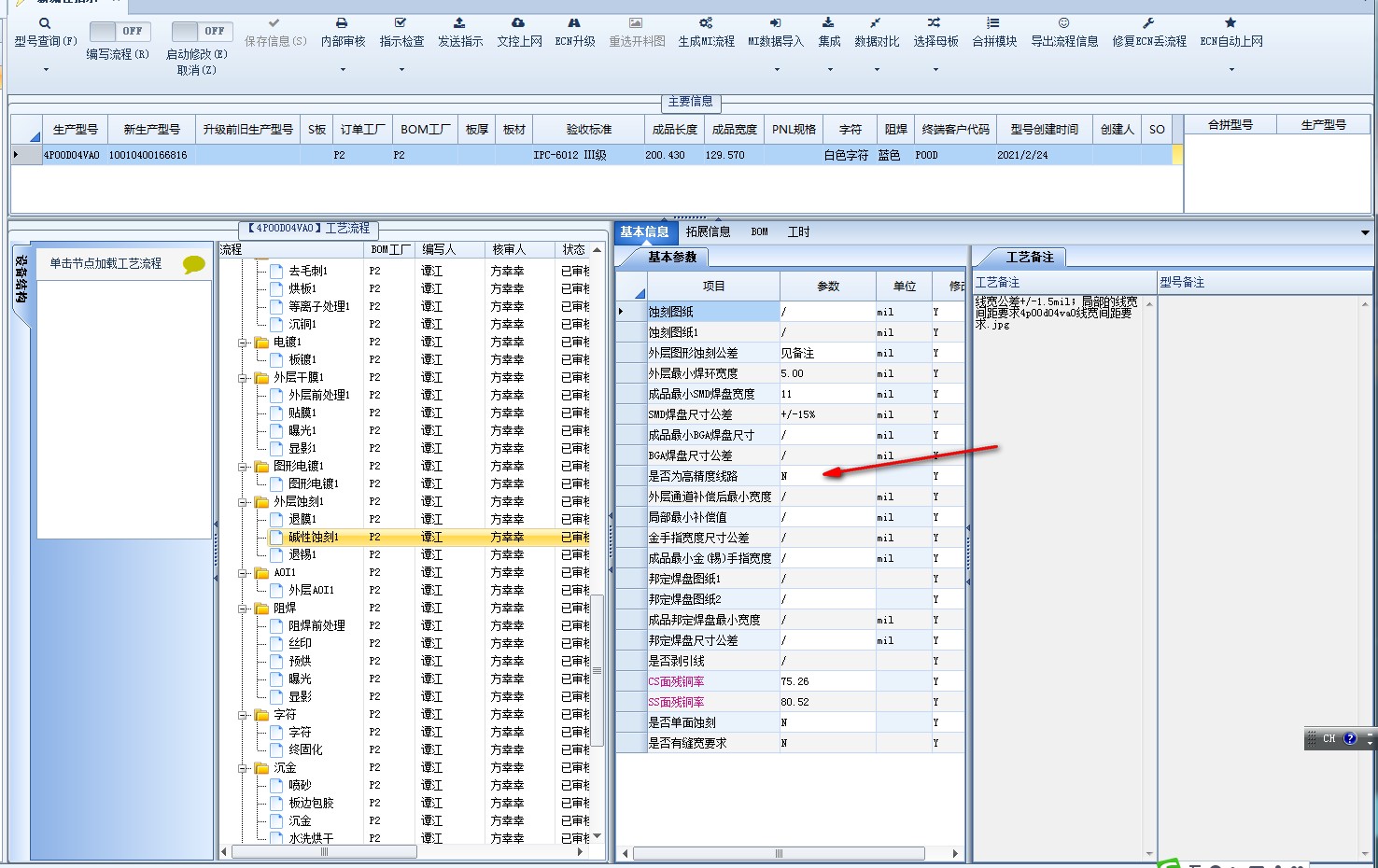Image resolution: width=1378 pixels, height=868 pixels.
Task: Click 指示检查 toolbar icon
Action: point(401,22)
